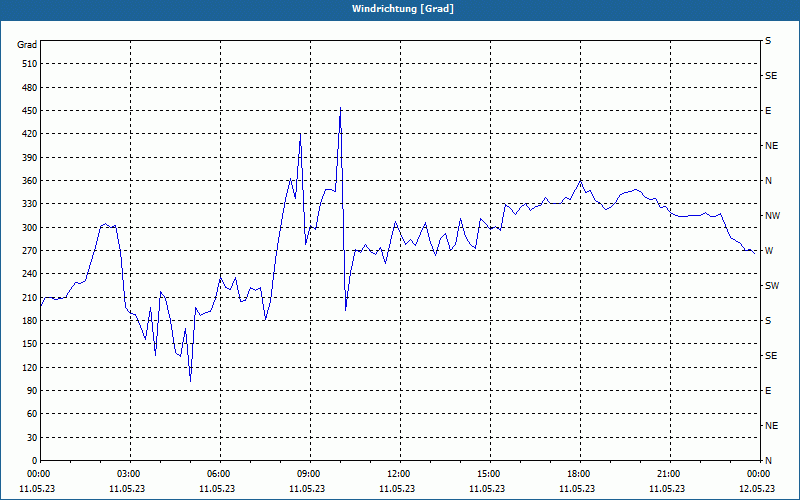
Task: Click the 'N' compass label level with 360
Action: point(768,181)
